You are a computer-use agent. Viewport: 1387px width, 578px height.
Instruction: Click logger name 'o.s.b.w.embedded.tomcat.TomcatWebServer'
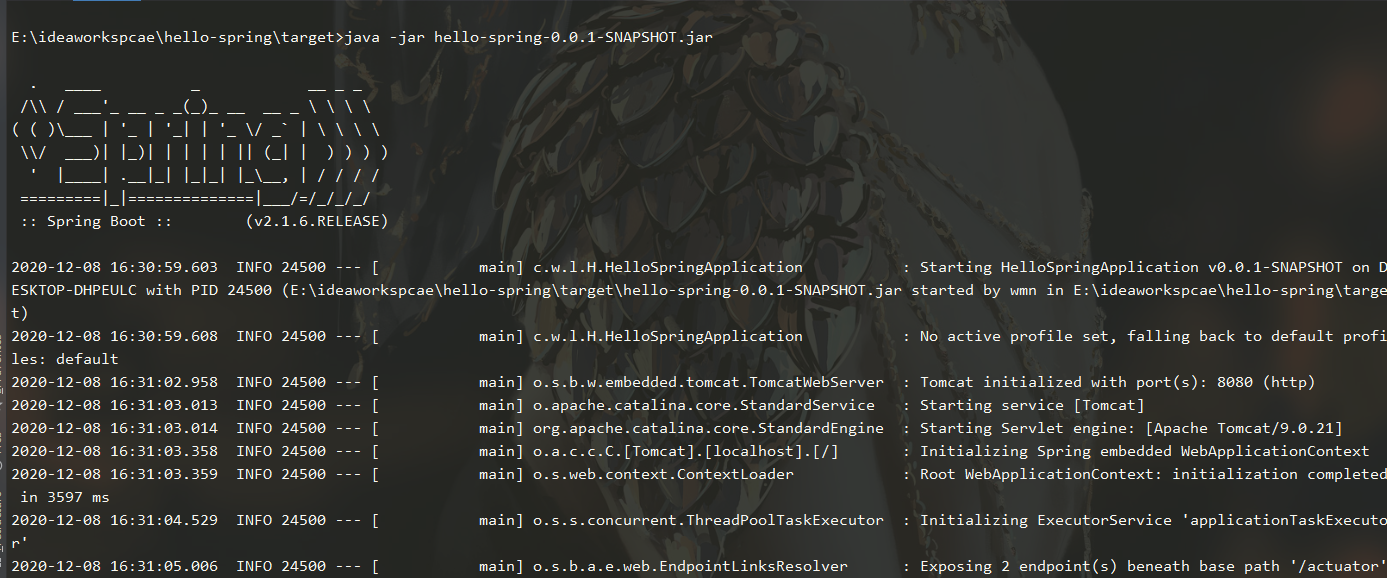[x=708, y=382]
